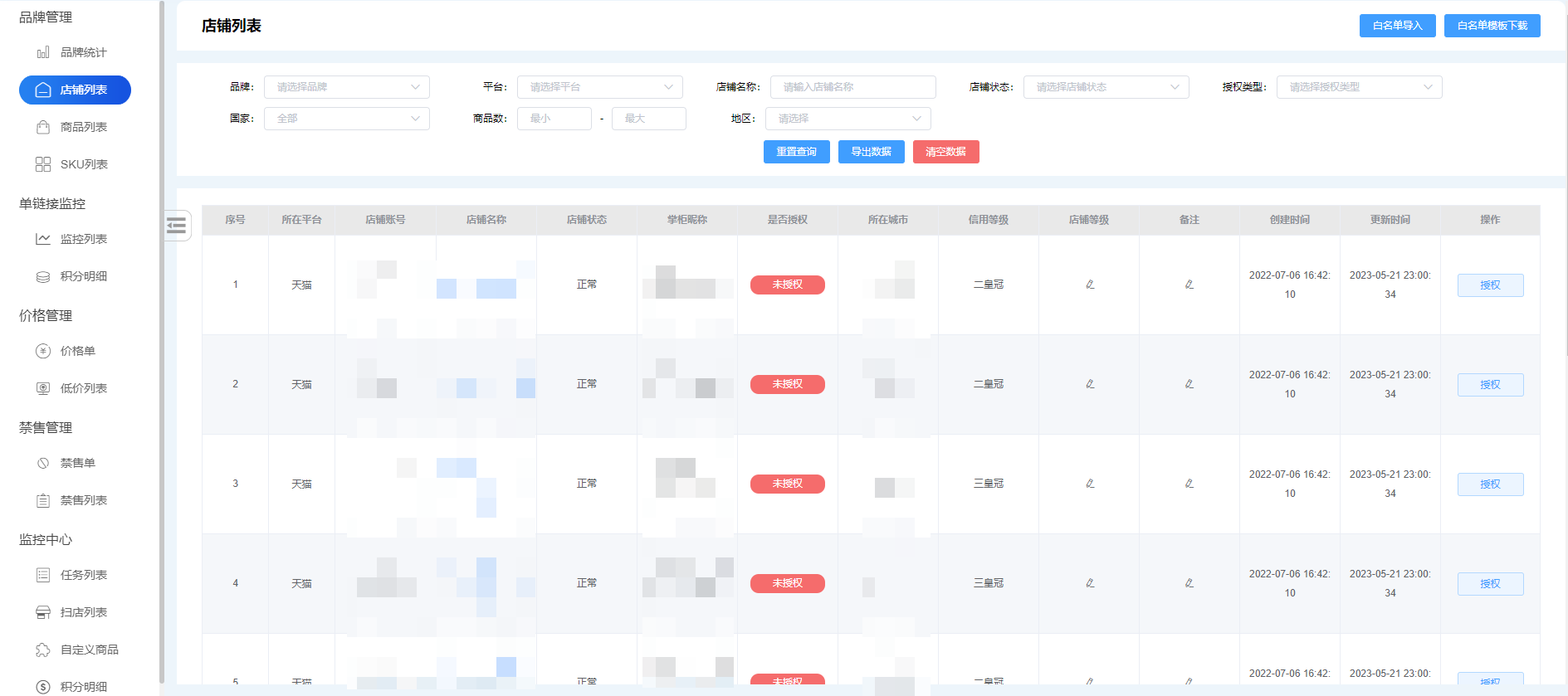Click red 清空数据 button

(x=946, y=152)
